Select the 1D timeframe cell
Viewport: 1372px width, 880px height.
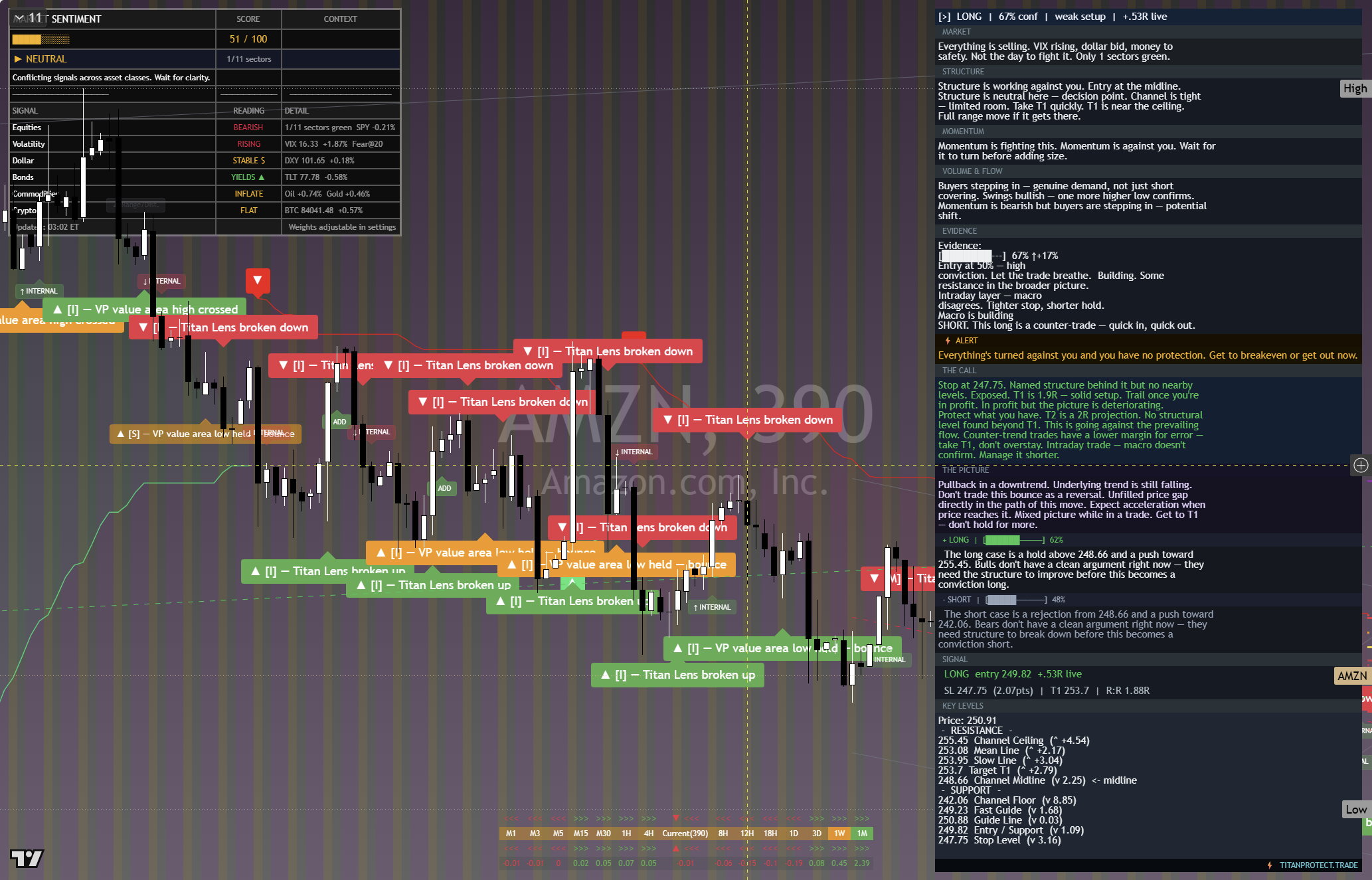[794, 834]
